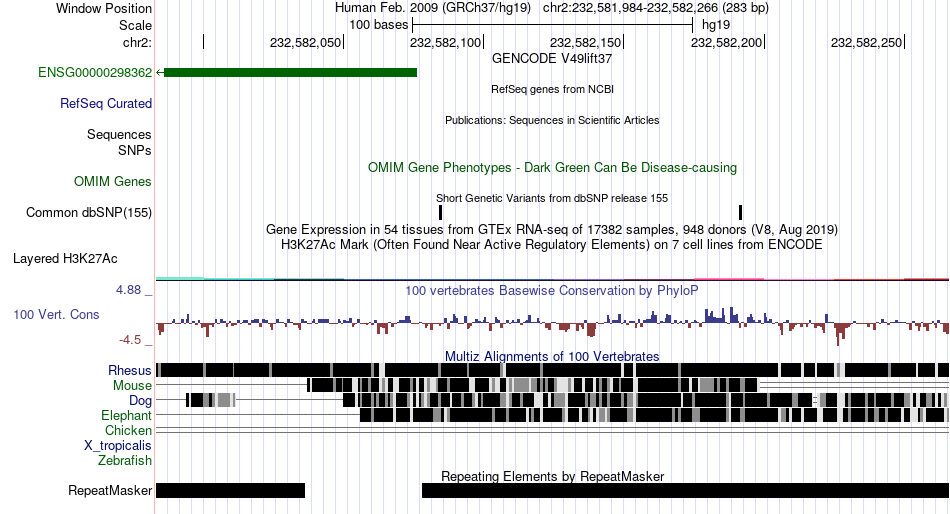The image size is (950, 514).
Task: Click the Elephant alignment block bar
Action: click(x=654, y=415)
